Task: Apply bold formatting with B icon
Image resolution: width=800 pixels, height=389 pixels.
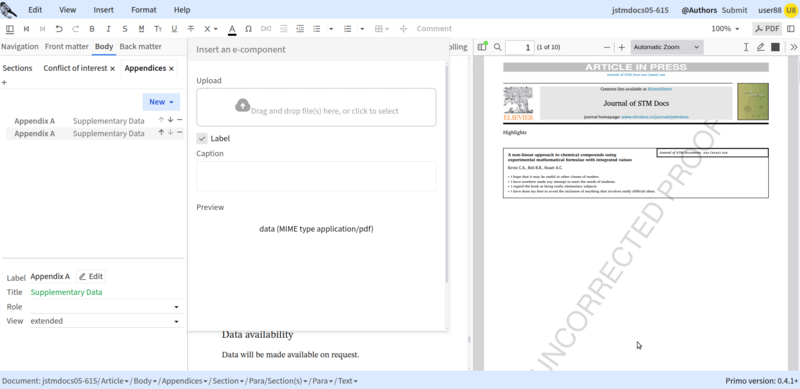Action: (x=92, y=29)
